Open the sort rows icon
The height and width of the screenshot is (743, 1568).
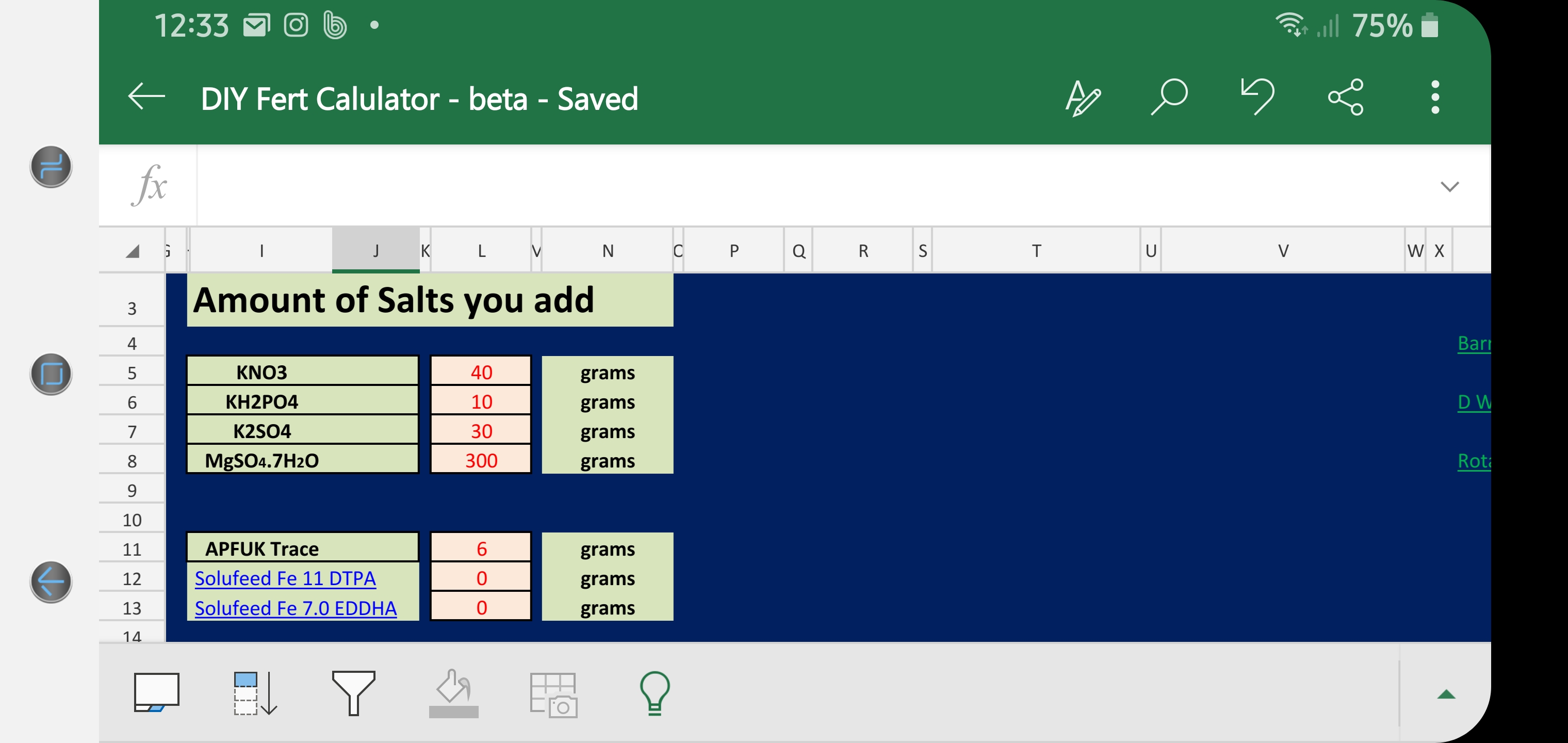tap(255, 692)
